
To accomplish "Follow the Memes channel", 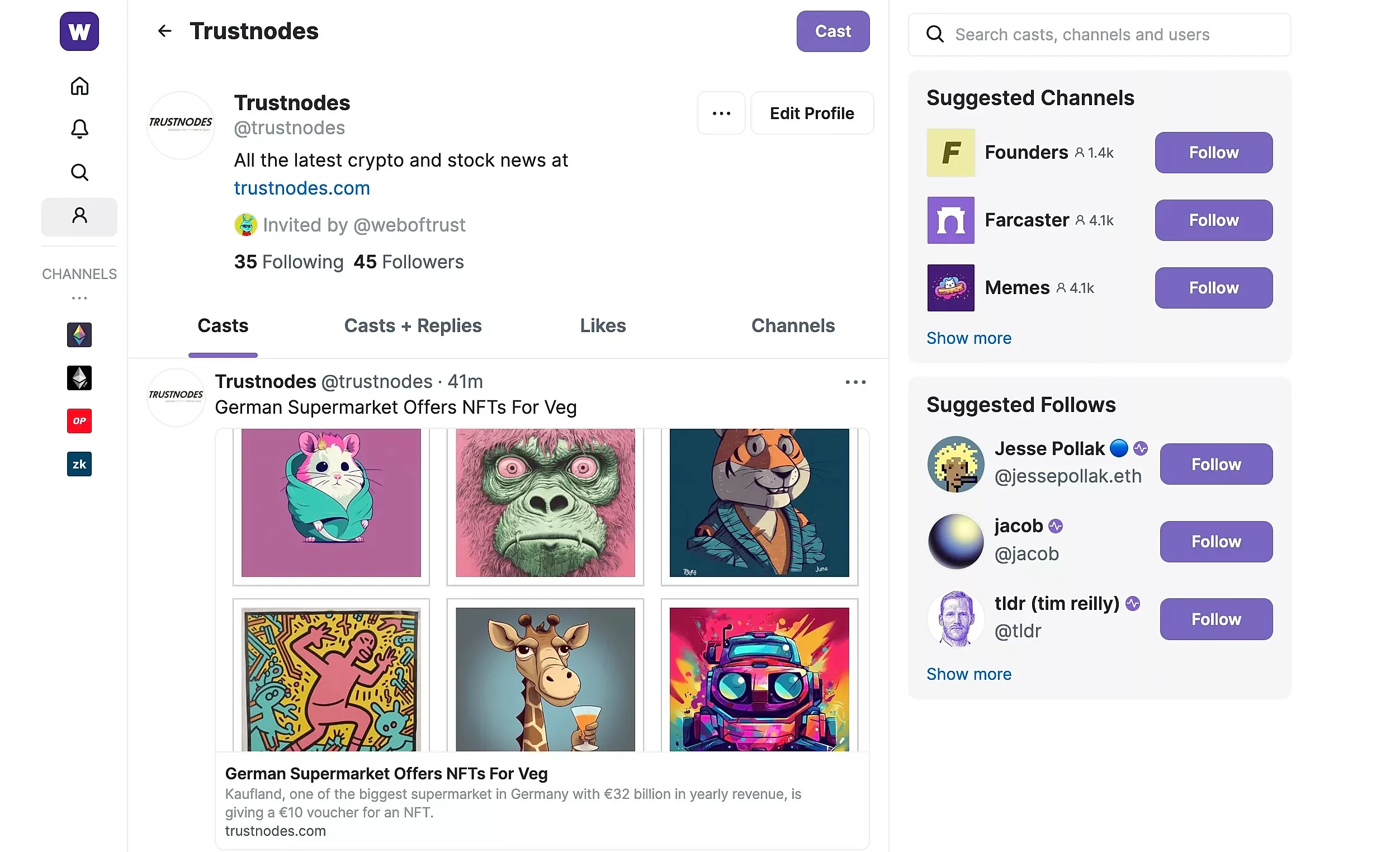I will (1213, 288).
